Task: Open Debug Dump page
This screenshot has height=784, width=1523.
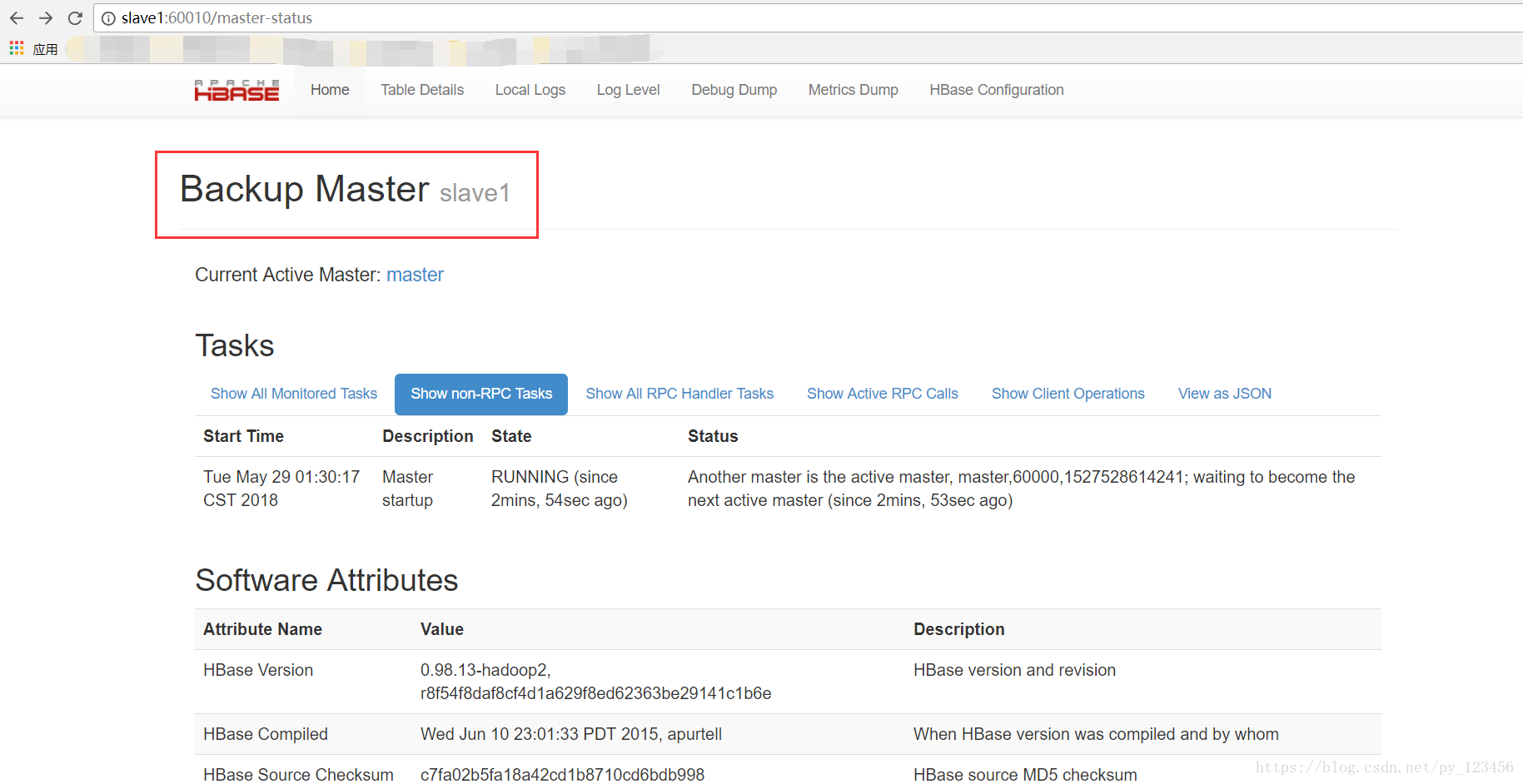Action: tap(734, 90)
